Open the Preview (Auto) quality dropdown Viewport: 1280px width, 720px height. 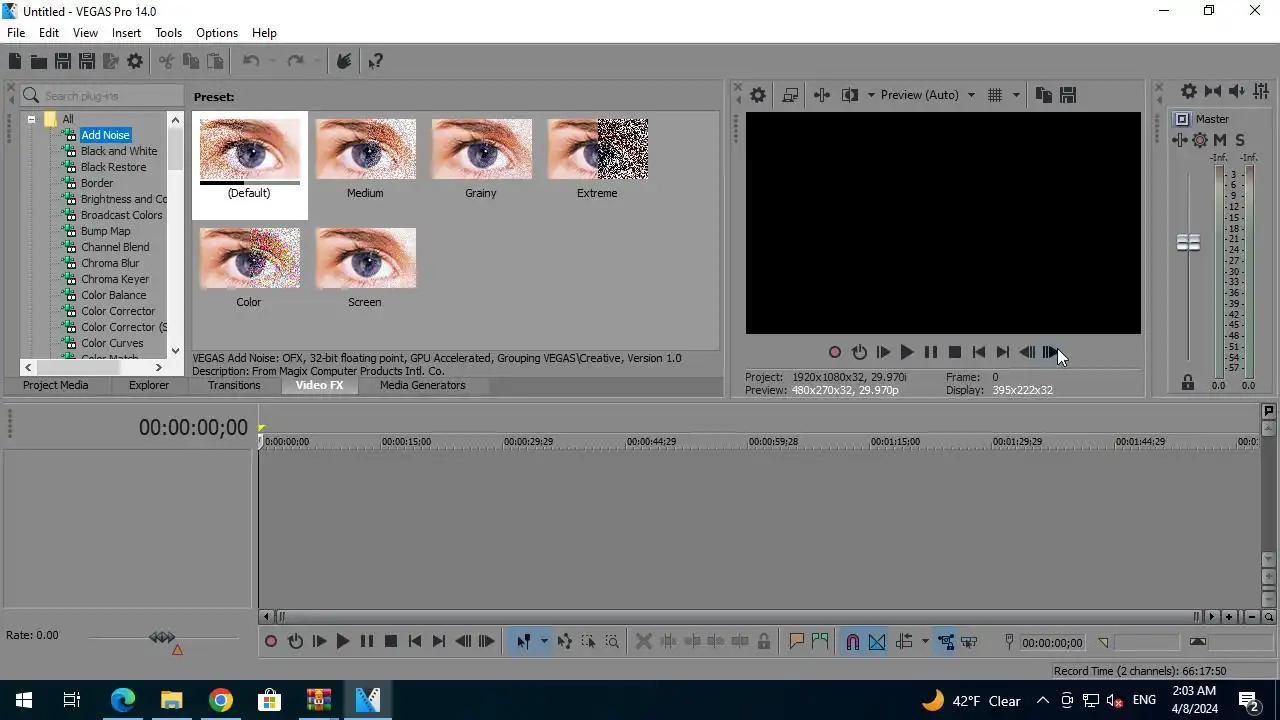927,95
